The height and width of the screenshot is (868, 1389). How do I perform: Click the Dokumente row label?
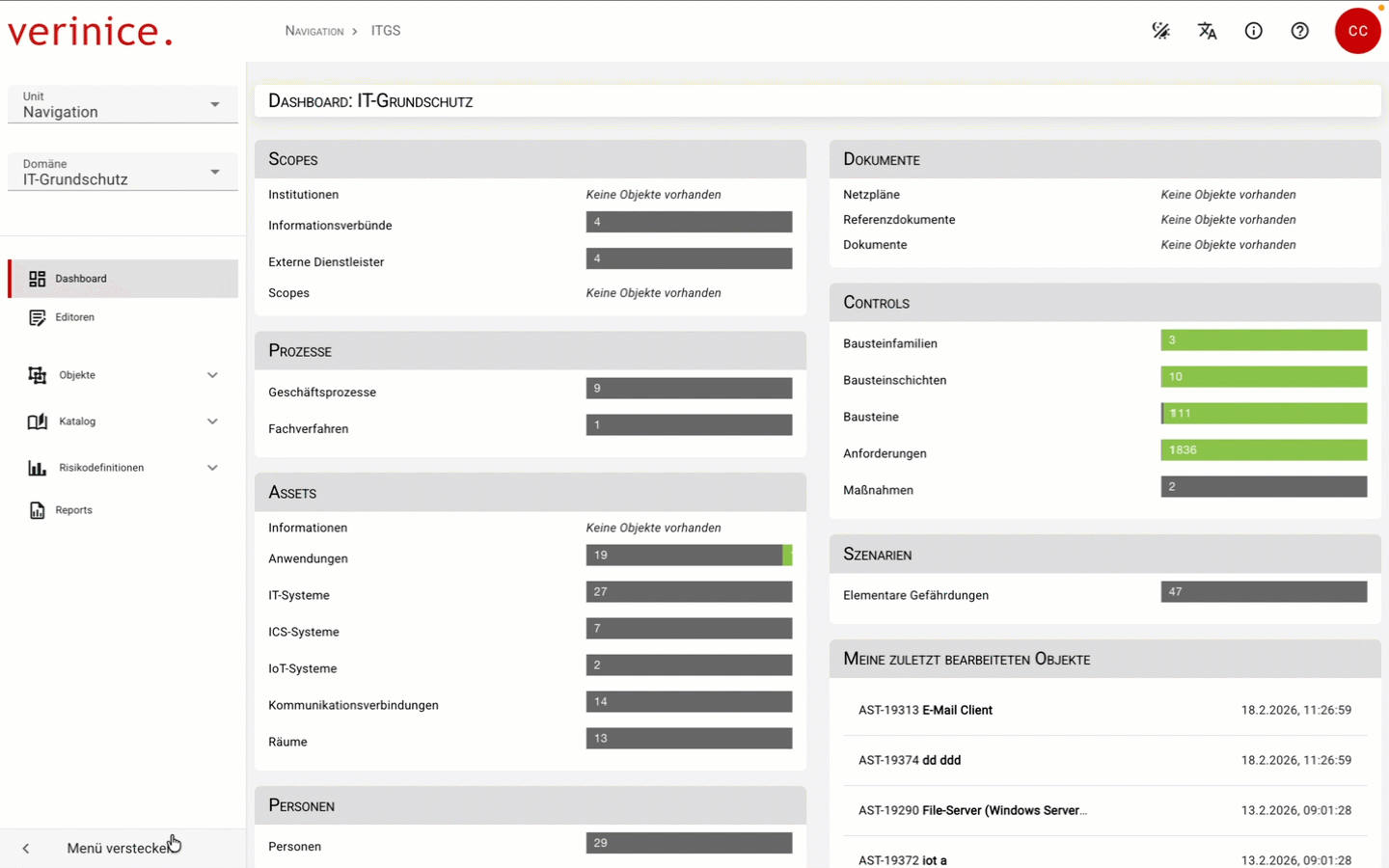coord(875,245)
